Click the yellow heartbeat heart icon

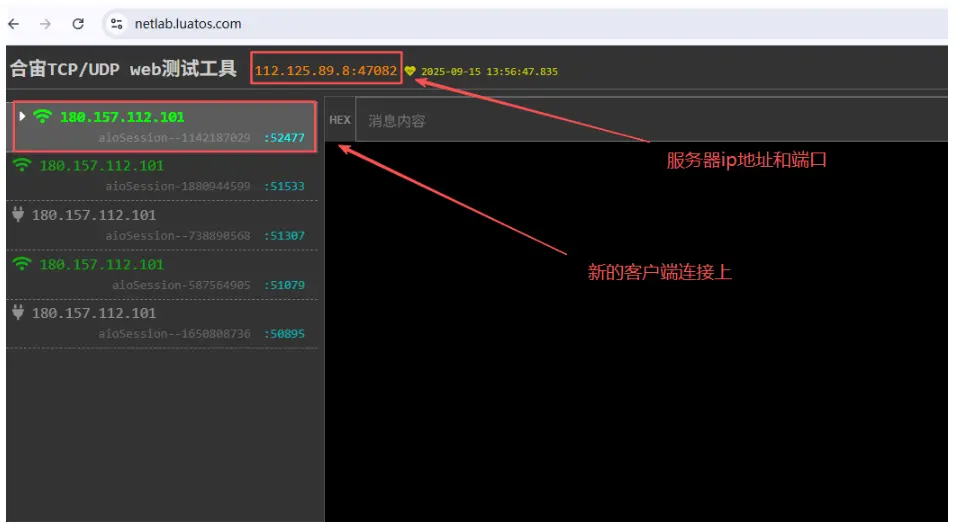tap(410, 71)
